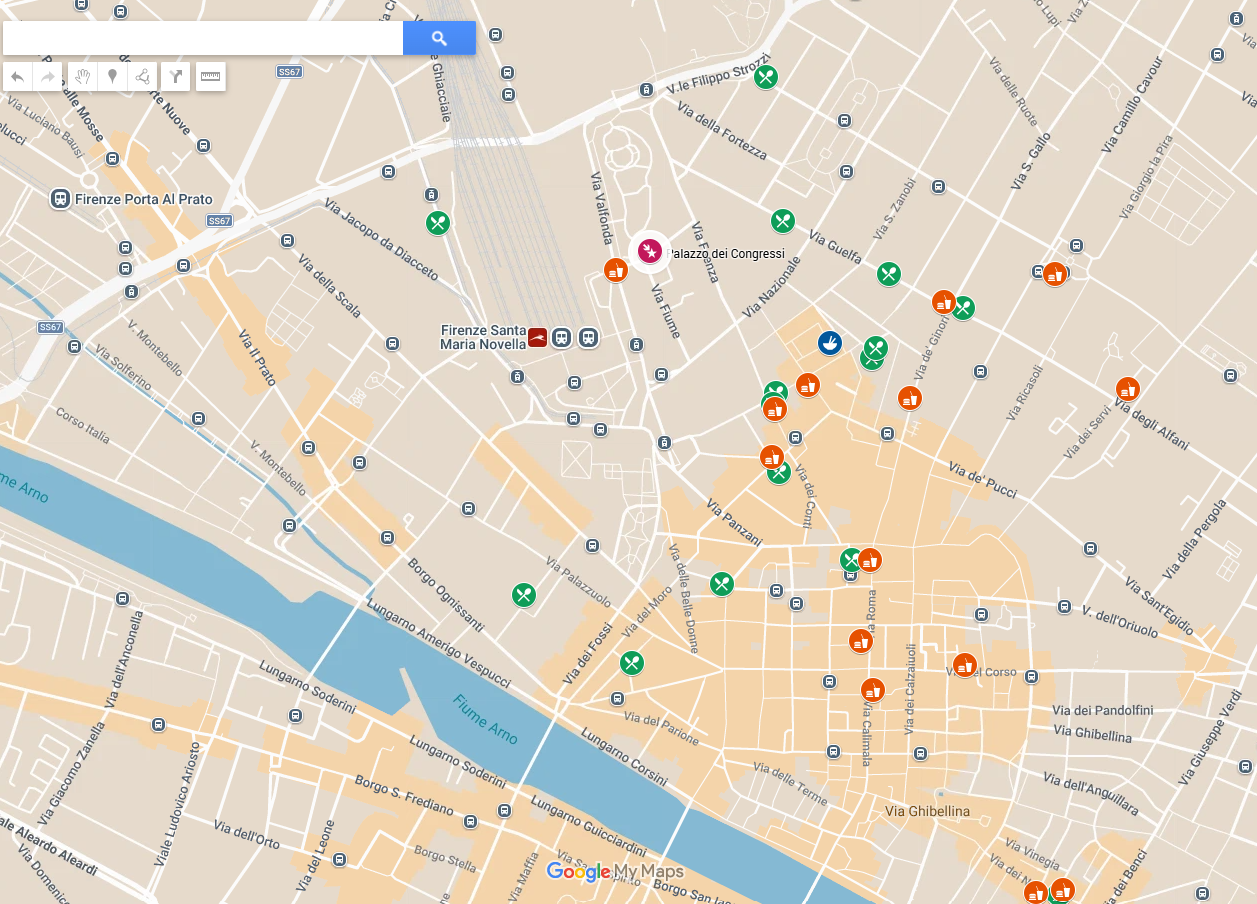Click inside the map search field

click(x=203, y=38)
